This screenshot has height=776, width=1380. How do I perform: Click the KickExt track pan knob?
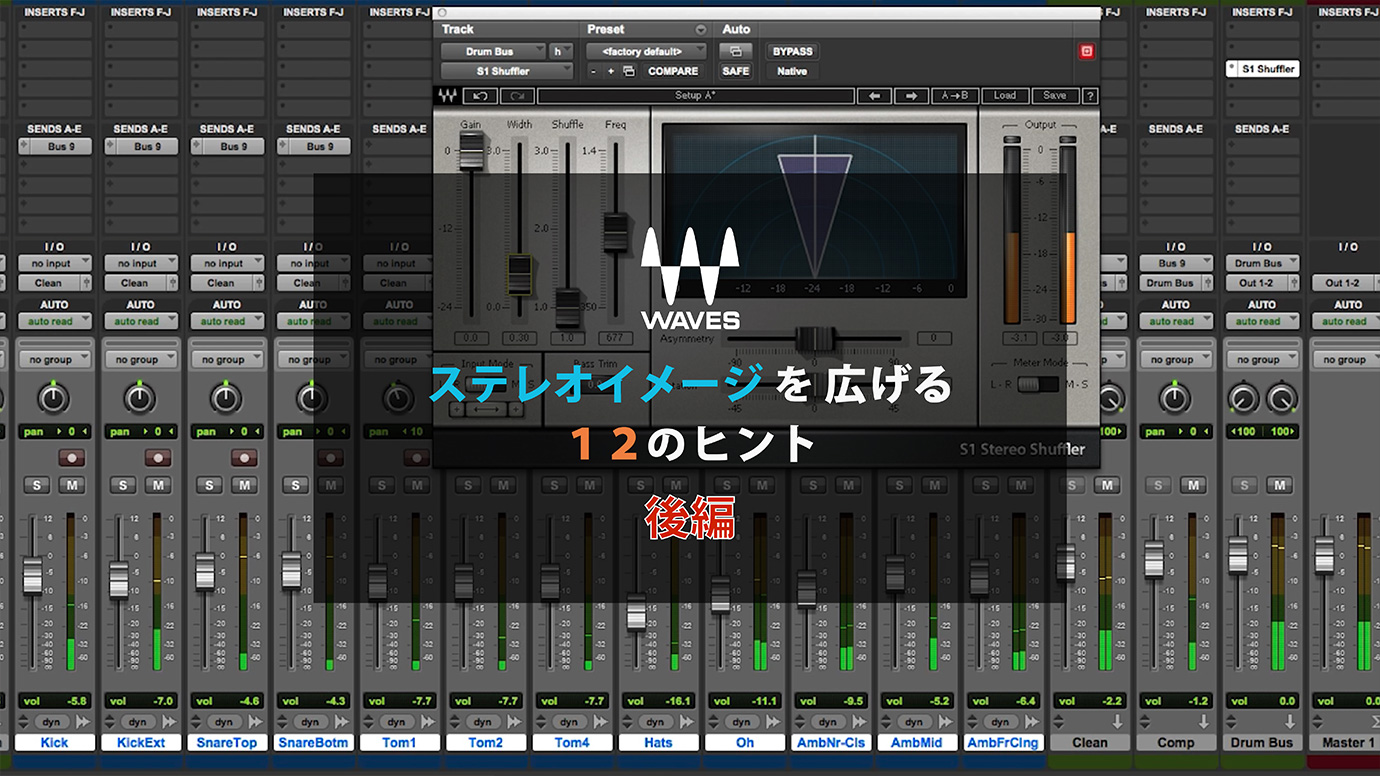140,399
